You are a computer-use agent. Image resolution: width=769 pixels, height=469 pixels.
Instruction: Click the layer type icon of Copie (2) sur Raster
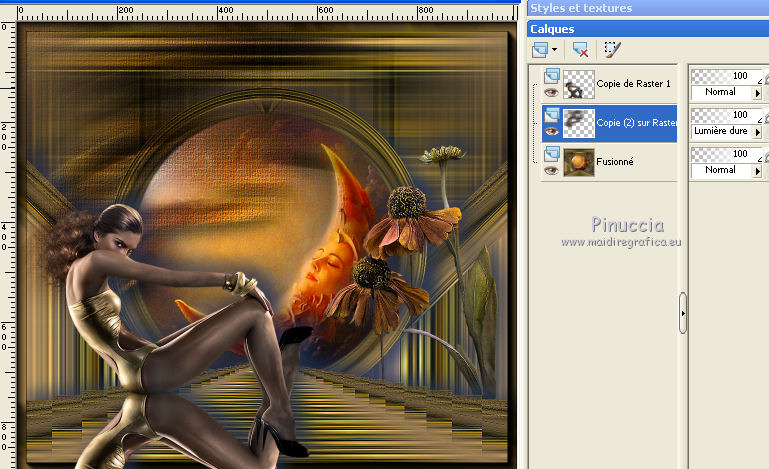(x=552, y=114)
